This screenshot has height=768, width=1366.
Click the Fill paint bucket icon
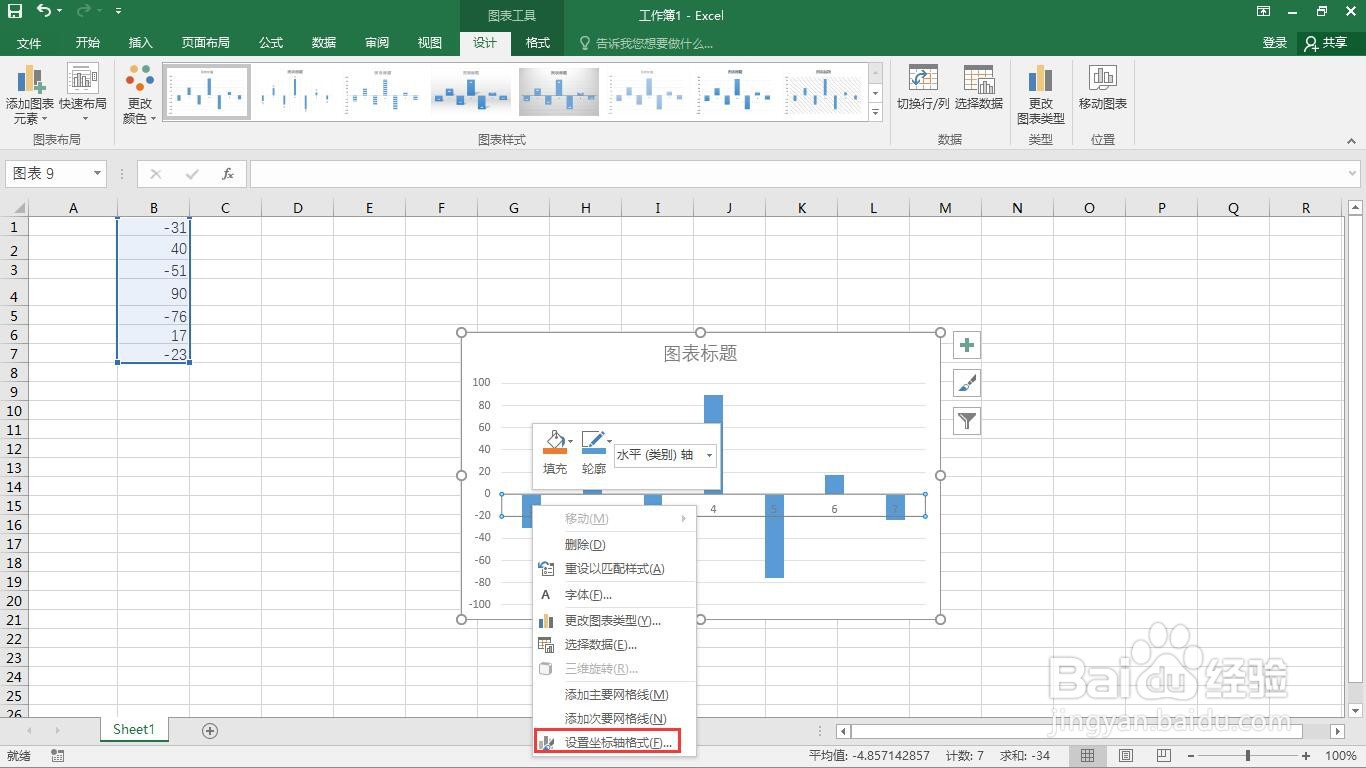click(x=554, y=441)
